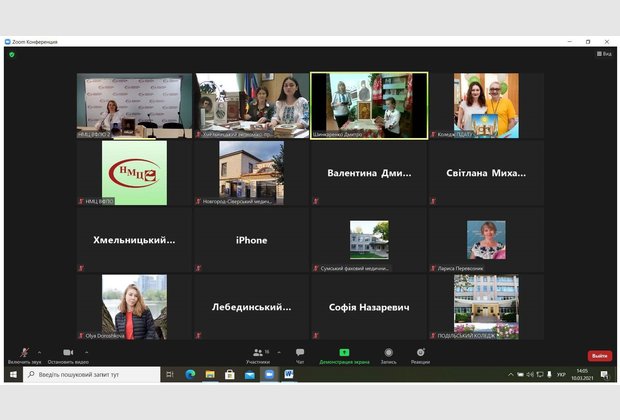Unmute microphone with Включить звук button

[x=25, y=355]
